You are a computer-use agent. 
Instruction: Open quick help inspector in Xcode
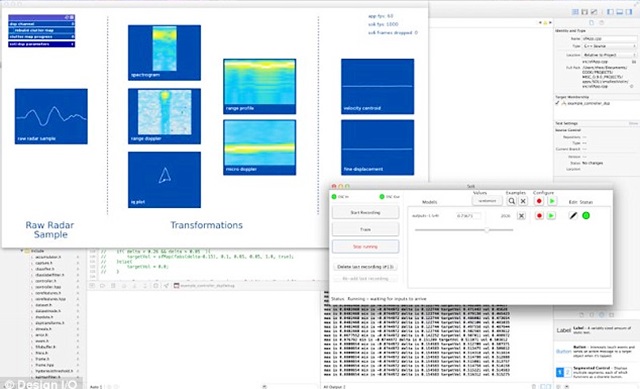602,23
